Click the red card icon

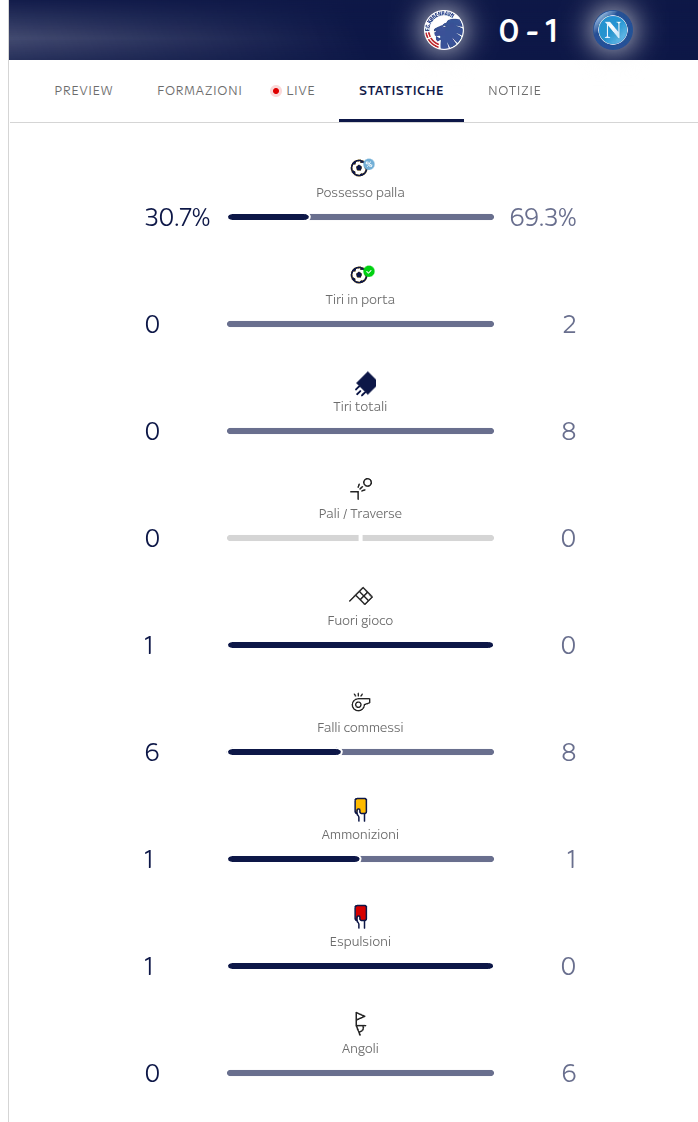pos(361,916)
